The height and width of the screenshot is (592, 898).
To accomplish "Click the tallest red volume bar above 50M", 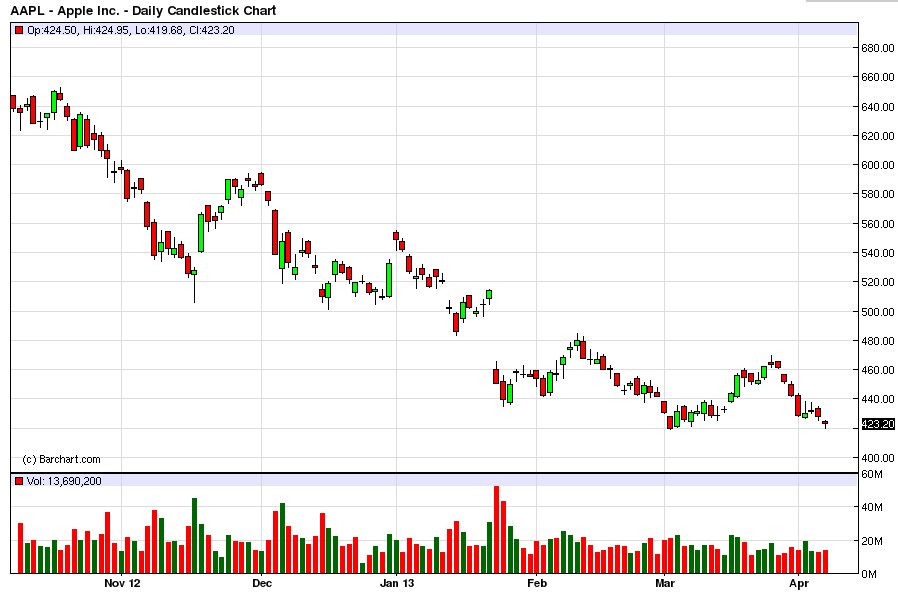I will pyautogui.click(x=497, y=530).
